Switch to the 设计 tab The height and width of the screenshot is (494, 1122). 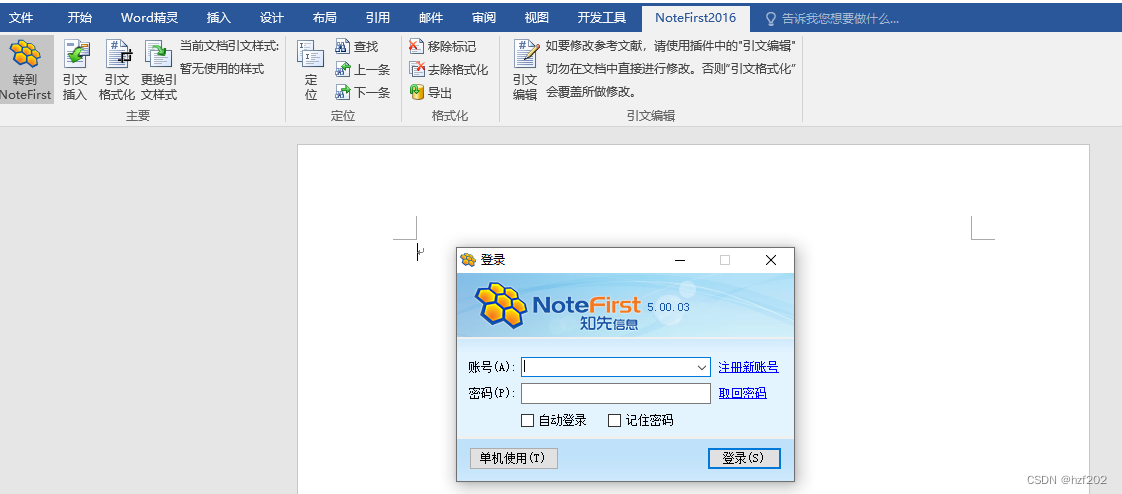pos(272,18)
